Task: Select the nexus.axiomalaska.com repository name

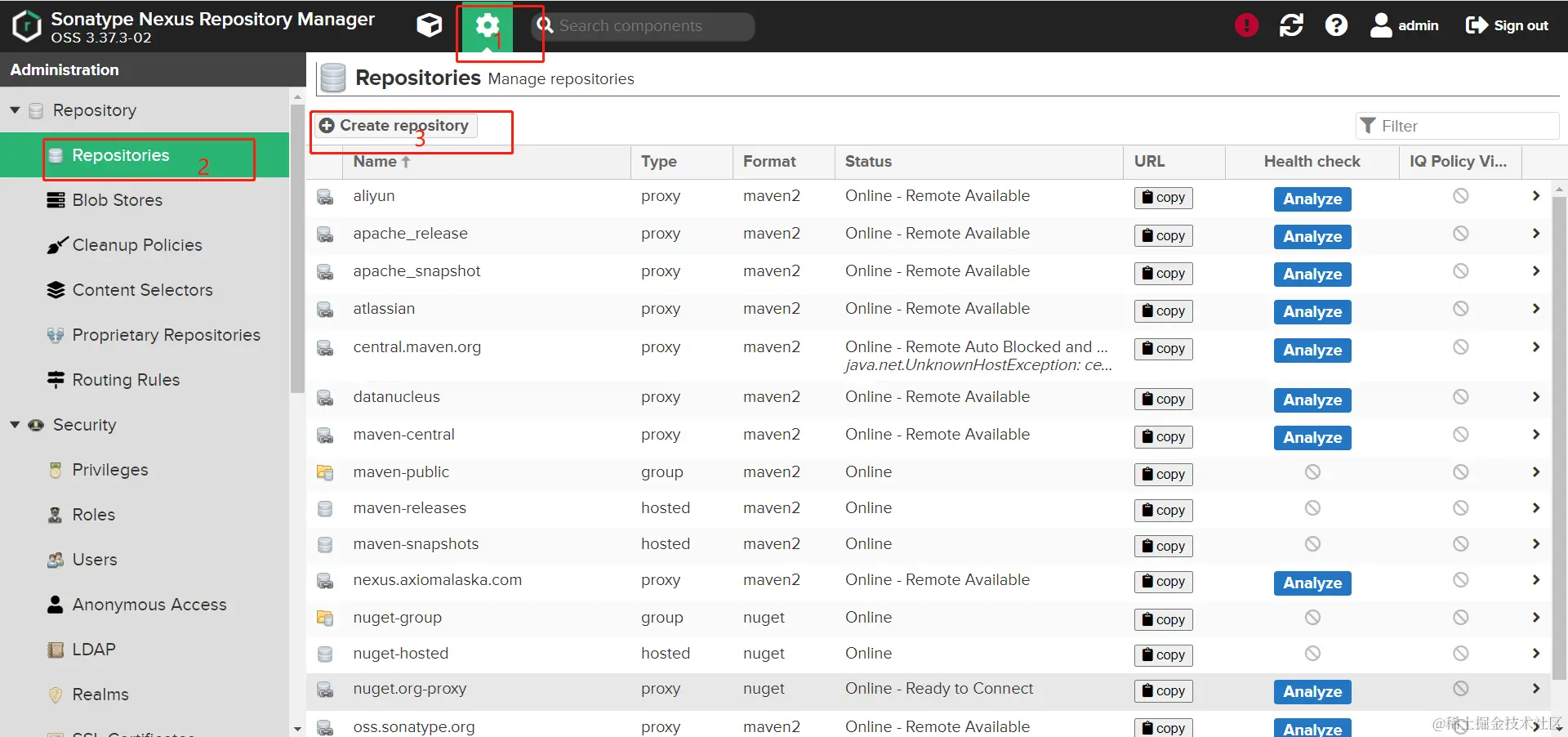Action: pyautogui.click(x=437, y=580)
